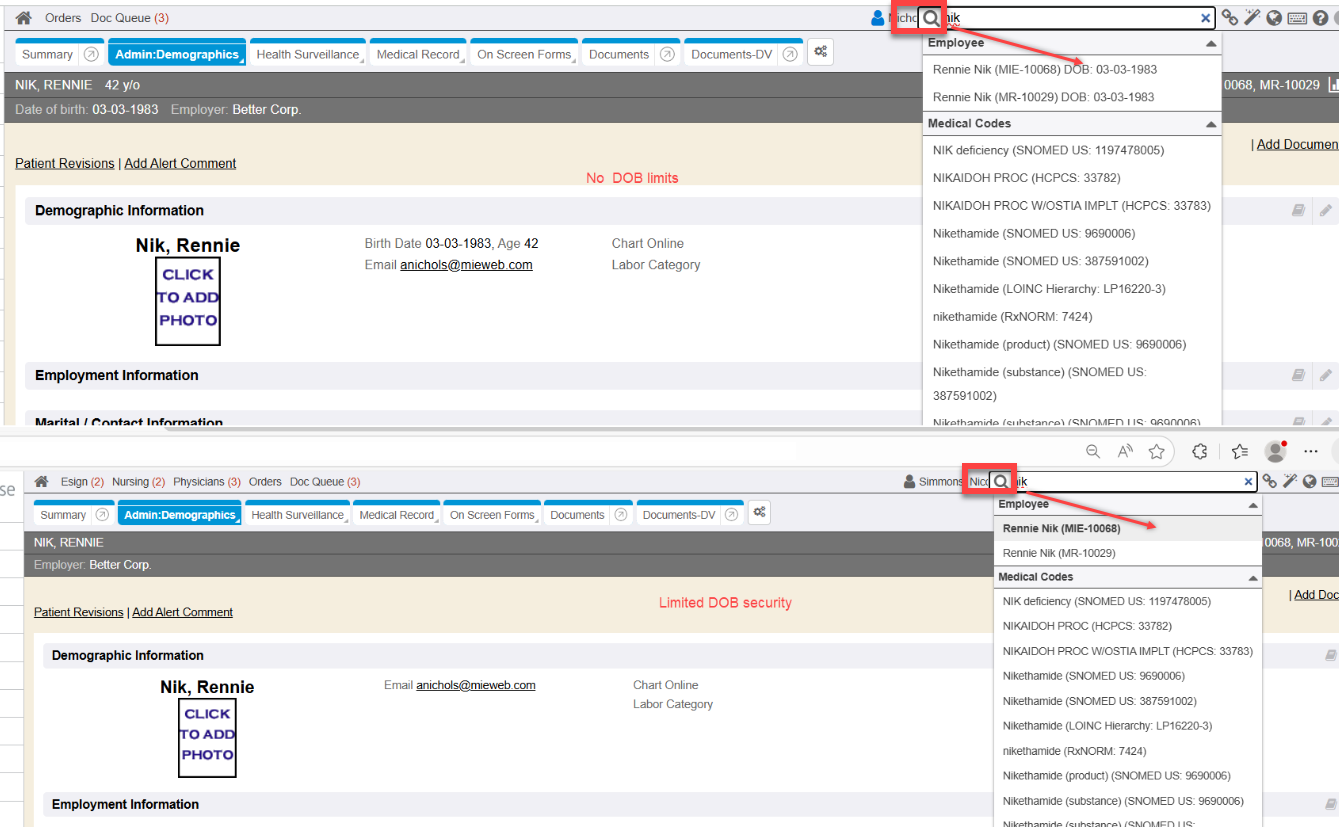Click the browser favorites star icon

click(x=1157, y=451)
